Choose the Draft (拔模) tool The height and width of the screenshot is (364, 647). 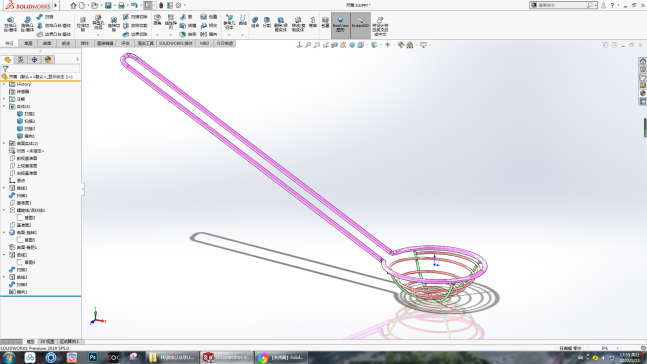click(x=188, y=26)
